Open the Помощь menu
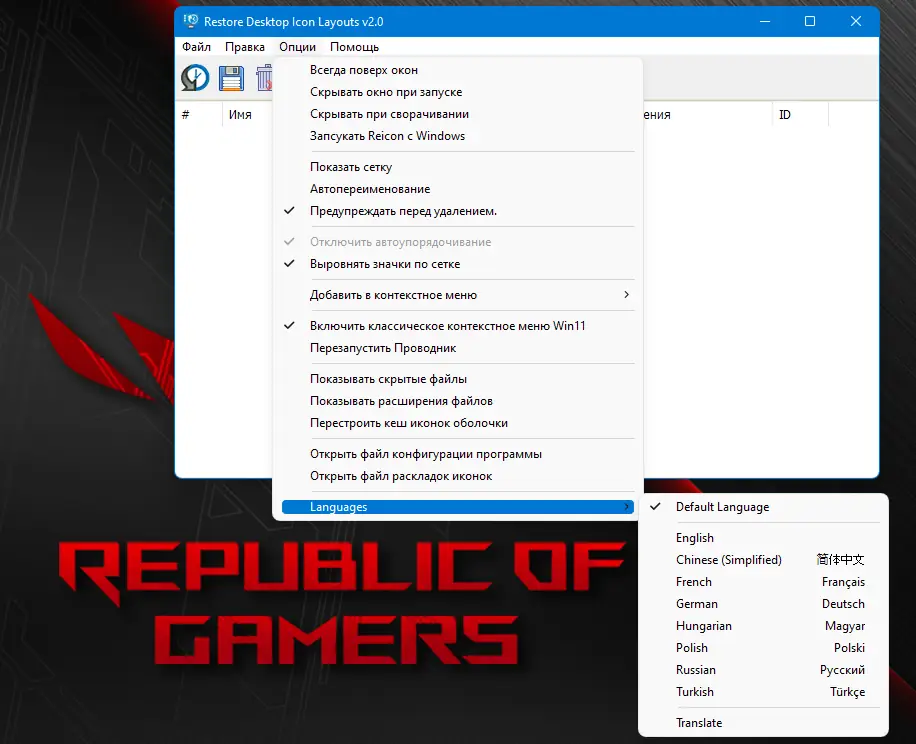This screenshot has width=916, height=744. click(354, 47)
